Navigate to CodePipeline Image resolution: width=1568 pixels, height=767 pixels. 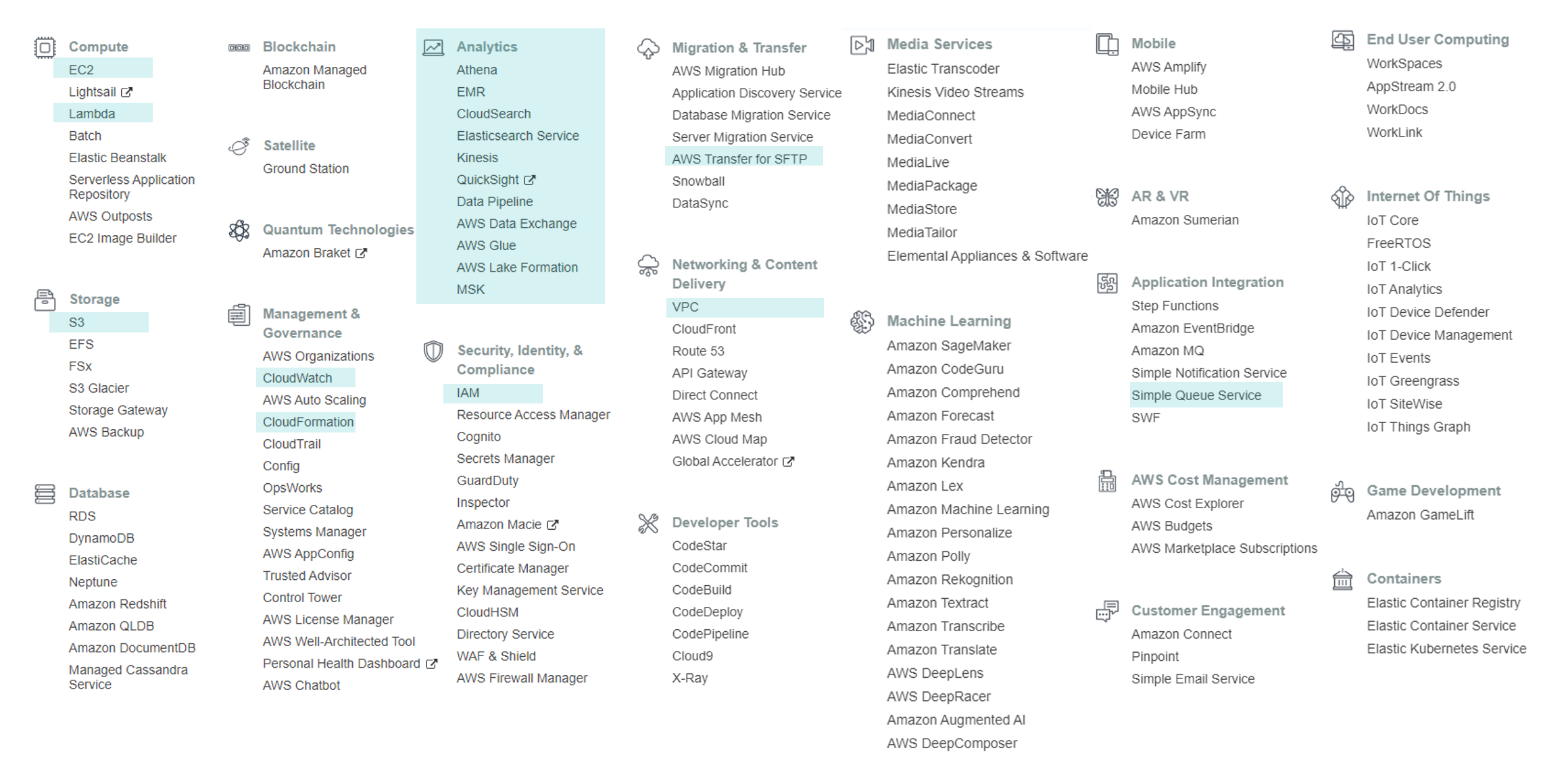click(710, 634)
